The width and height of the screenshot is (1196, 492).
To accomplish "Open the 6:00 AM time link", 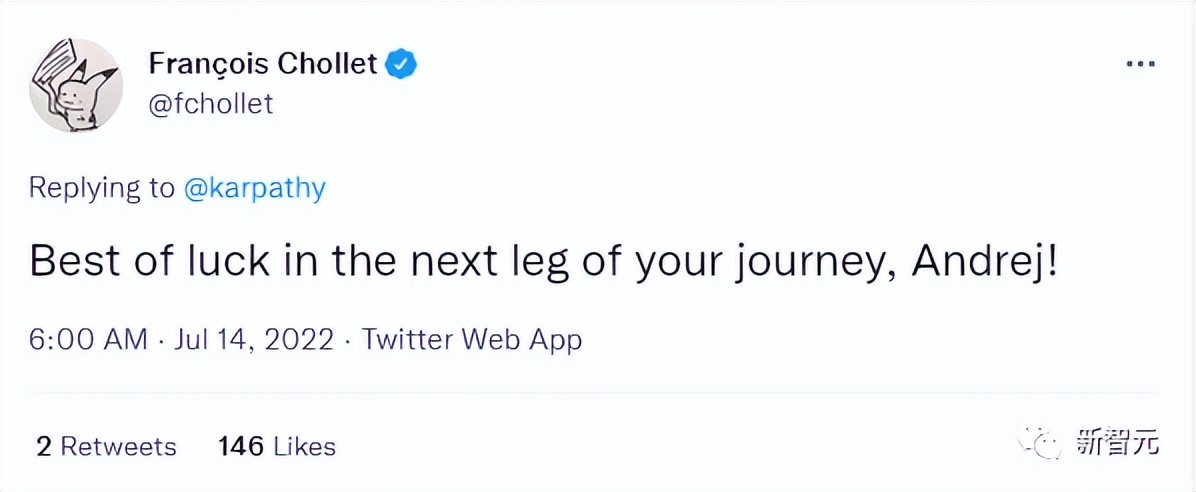I will point(88,340).
